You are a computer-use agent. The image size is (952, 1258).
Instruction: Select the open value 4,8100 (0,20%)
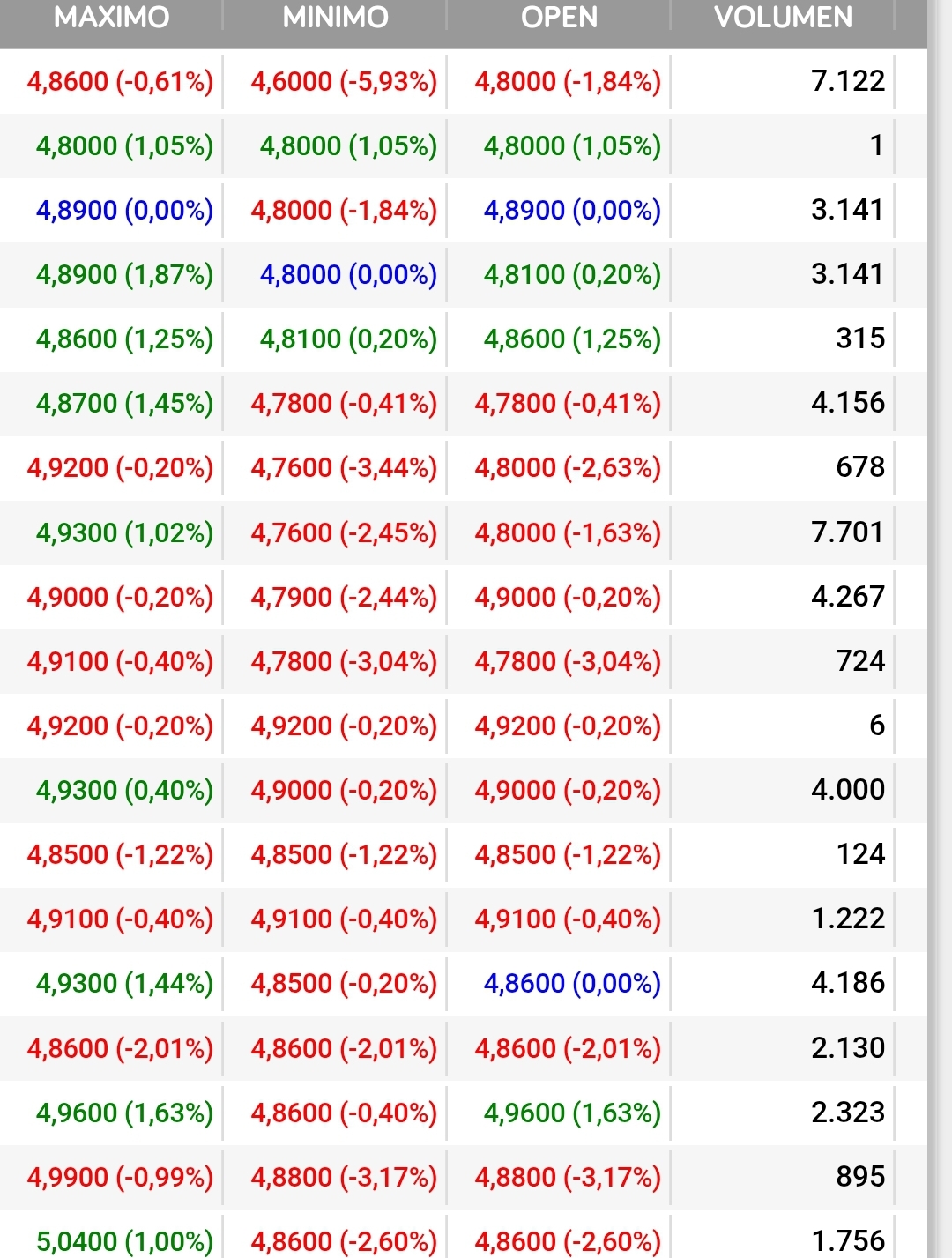pyautogui.click(x=572, y=274)
